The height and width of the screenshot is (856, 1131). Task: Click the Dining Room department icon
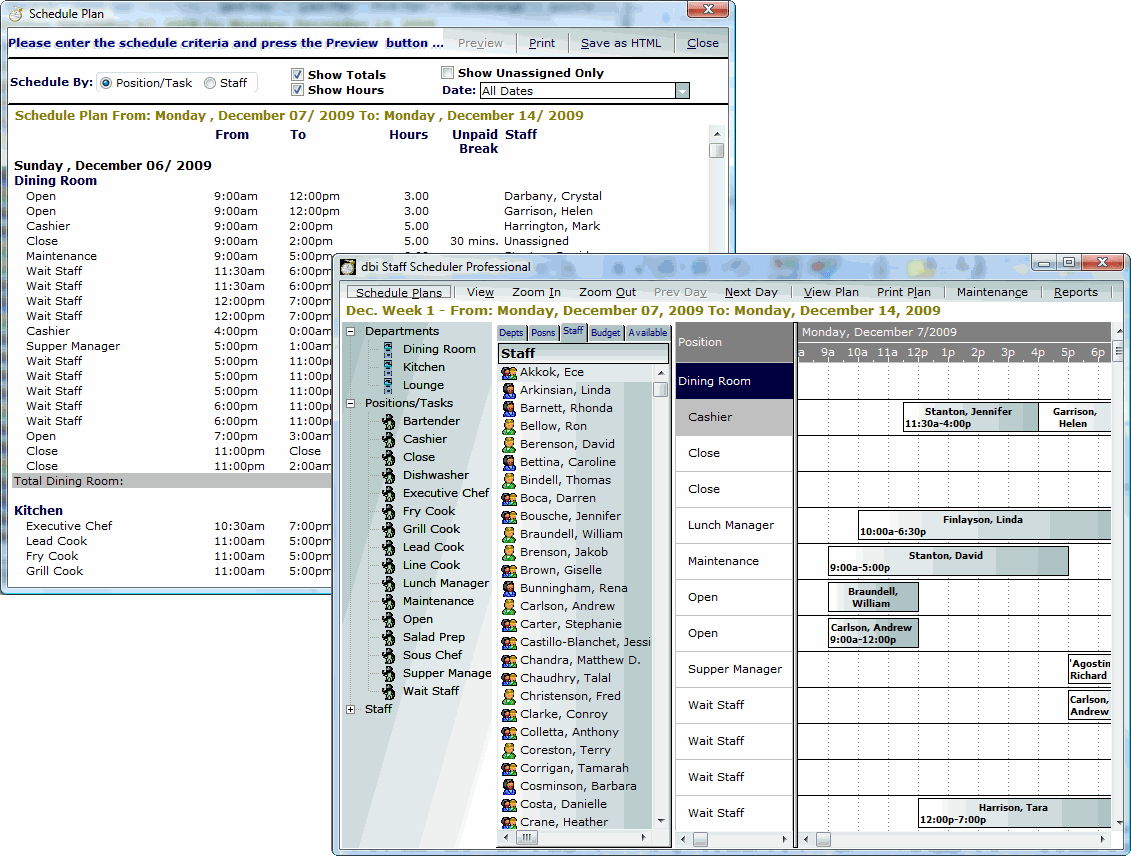(388, 349)
